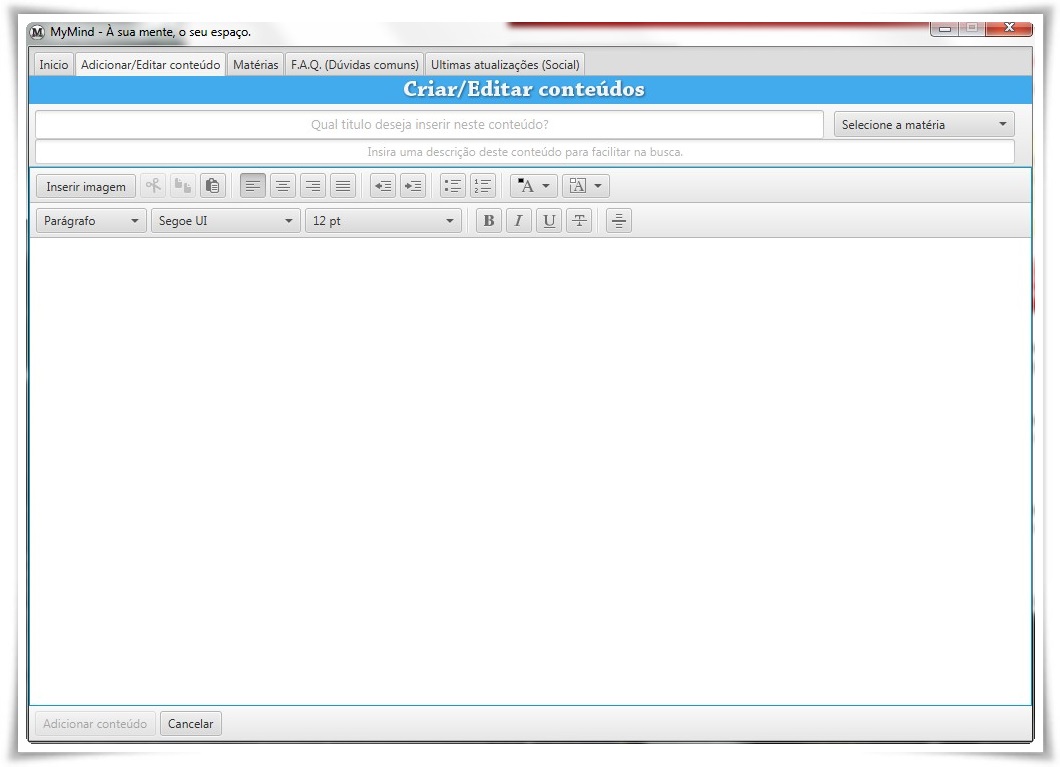
Task: Open the Segoe UI font dropdown
Action: click(226, 221)
